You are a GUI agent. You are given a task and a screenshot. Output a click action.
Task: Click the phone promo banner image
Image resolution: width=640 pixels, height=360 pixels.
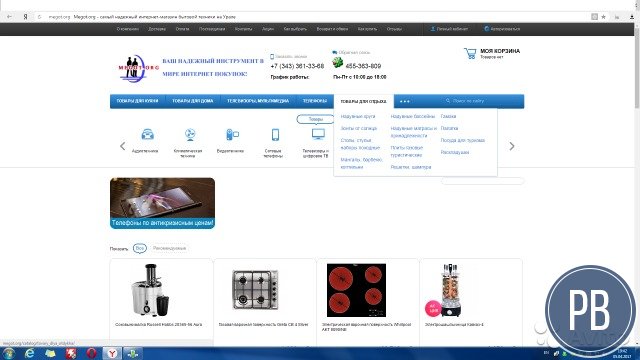coord(162,203)
